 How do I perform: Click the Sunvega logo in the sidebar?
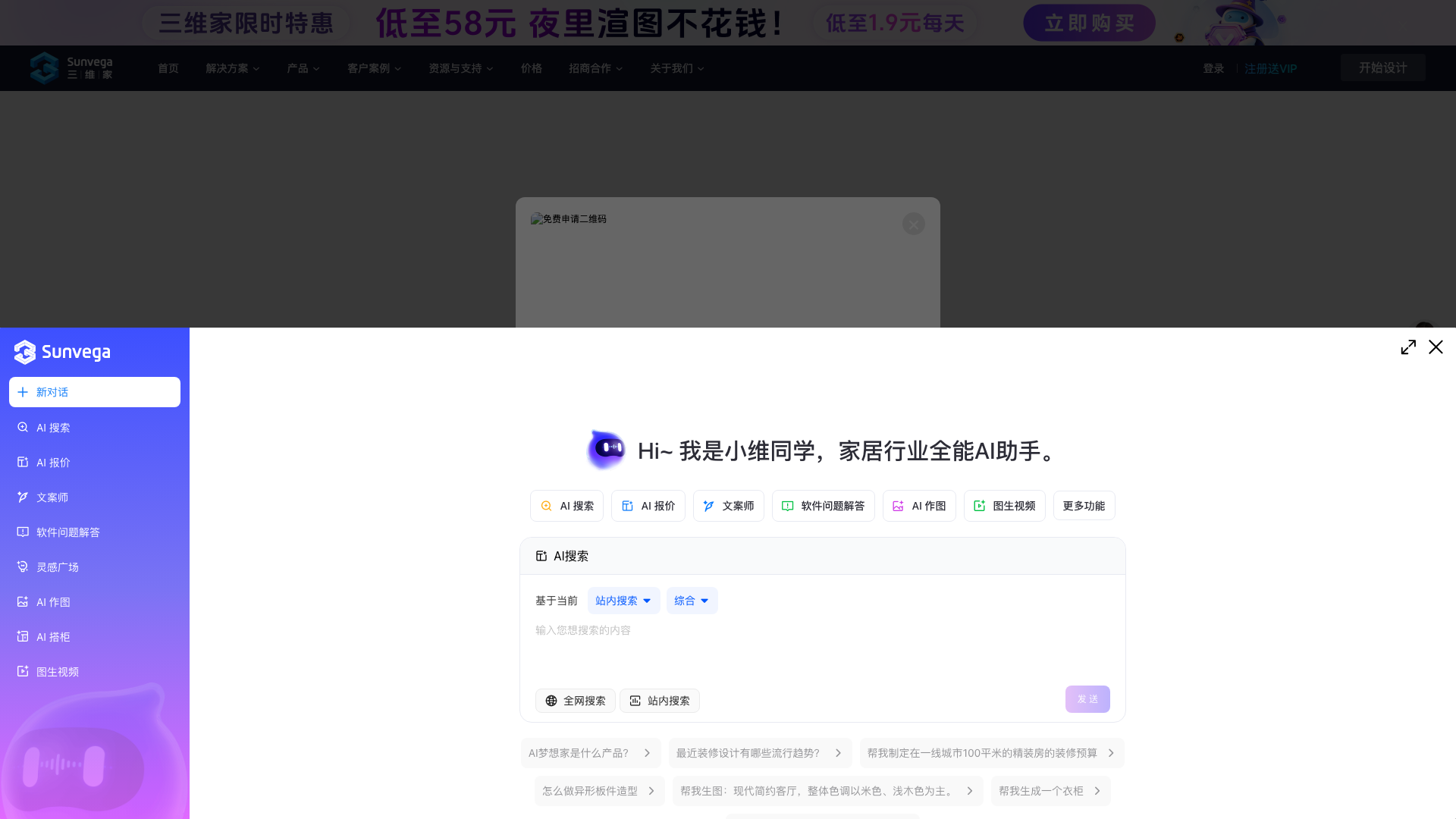click(x=62, y=352)
